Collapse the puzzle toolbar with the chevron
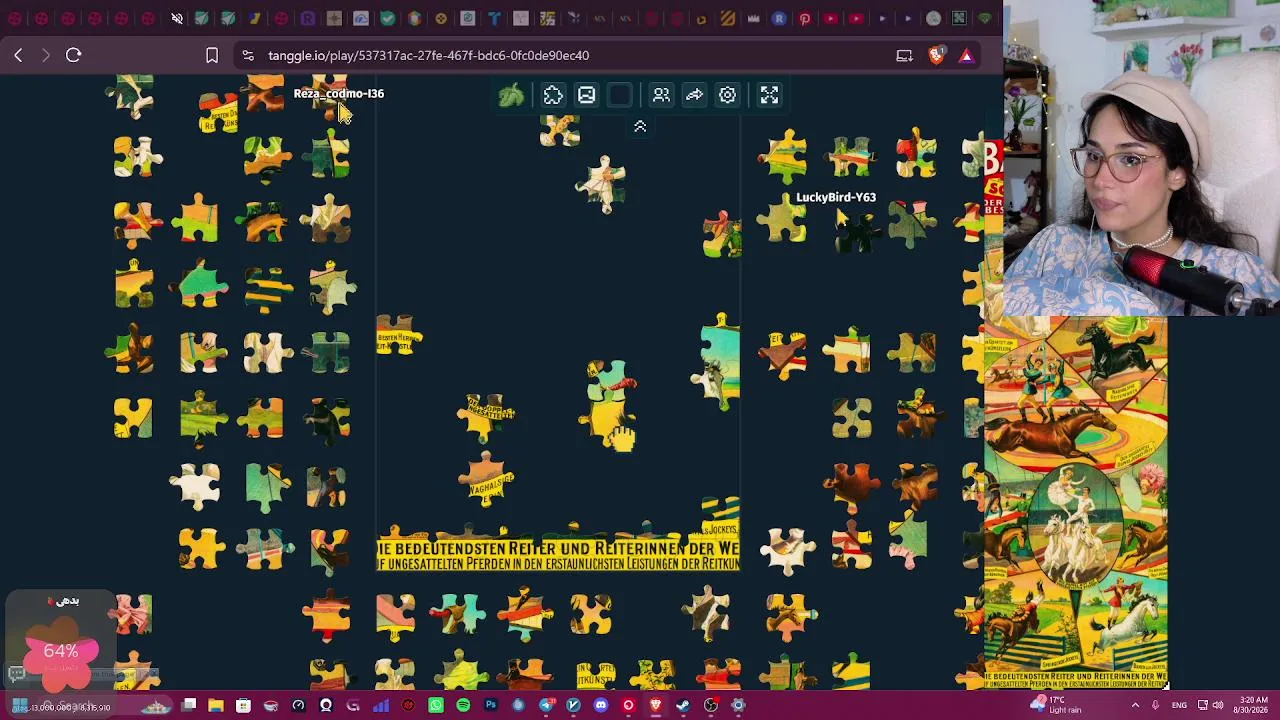The image size is (1280, 720). click(x=640, y=127)
